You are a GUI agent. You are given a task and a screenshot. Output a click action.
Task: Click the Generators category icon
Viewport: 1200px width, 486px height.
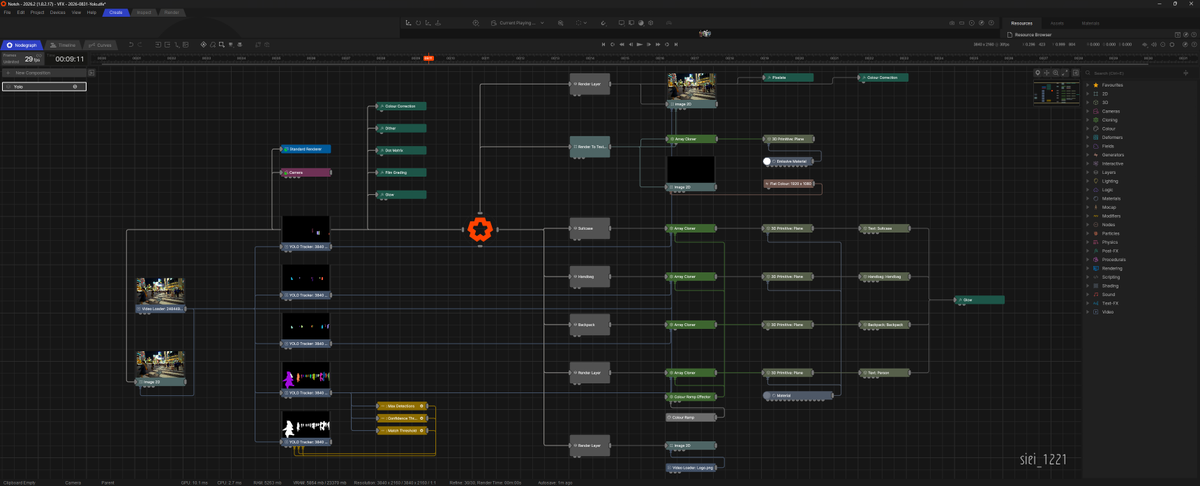(x=1097, y=155)
